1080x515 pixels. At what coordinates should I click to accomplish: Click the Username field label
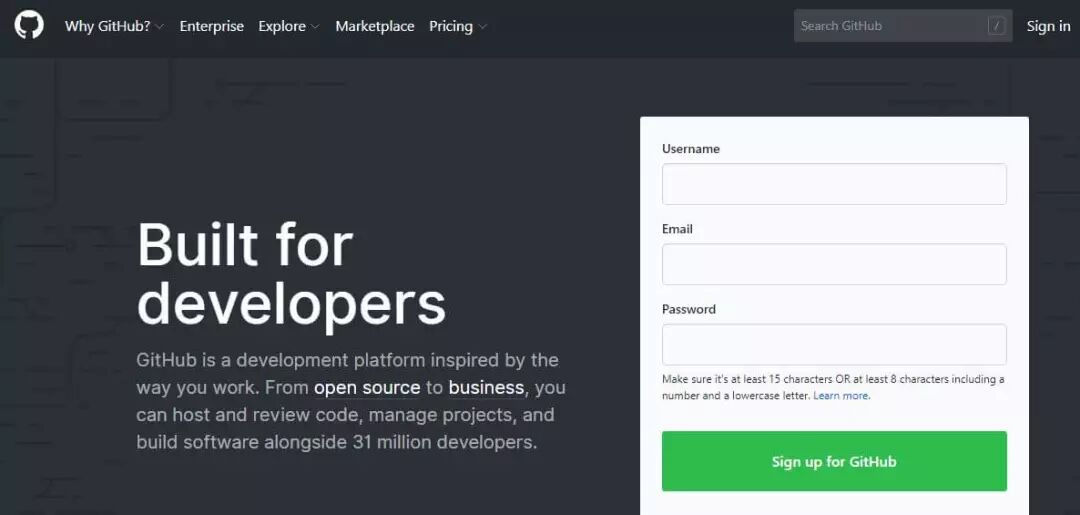(691, 149)
